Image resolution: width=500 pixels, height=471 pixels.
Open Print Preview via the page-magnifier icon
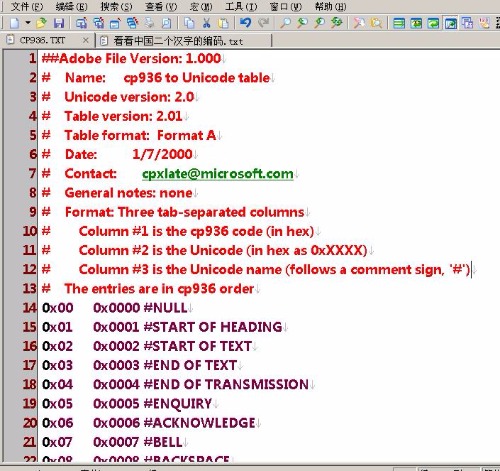point(166,23)
